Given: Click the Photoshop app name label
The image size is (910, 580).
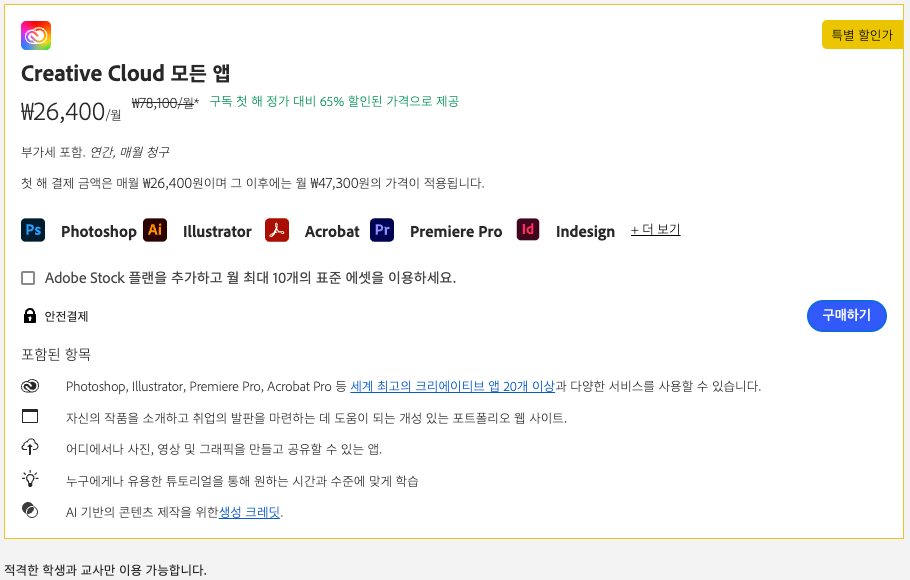Looking at the screenshot, I should click(99, 232).
